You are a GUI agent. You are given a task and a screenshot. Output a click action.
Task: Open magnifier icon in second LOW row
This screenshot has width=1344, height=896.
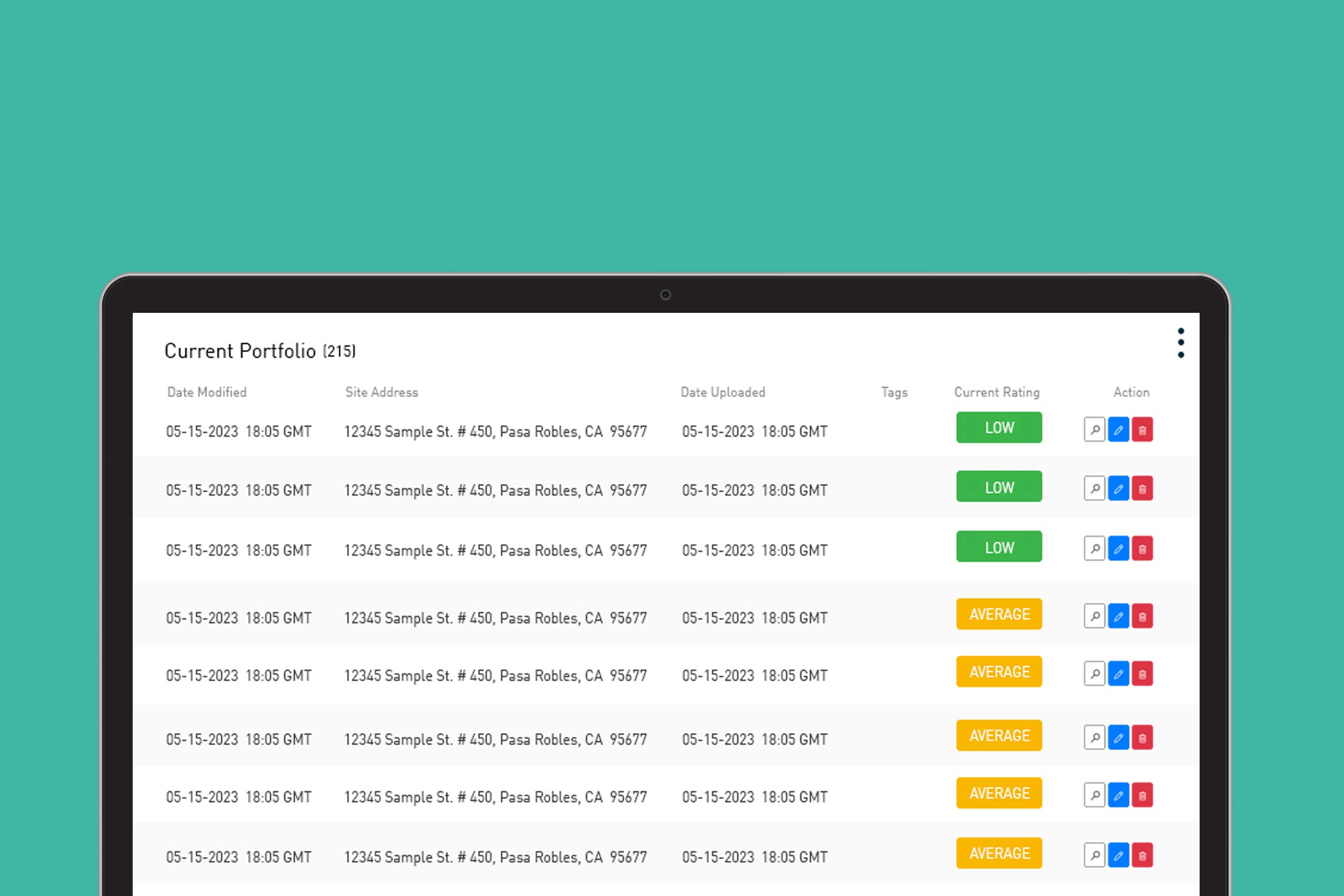[1094, 489]
